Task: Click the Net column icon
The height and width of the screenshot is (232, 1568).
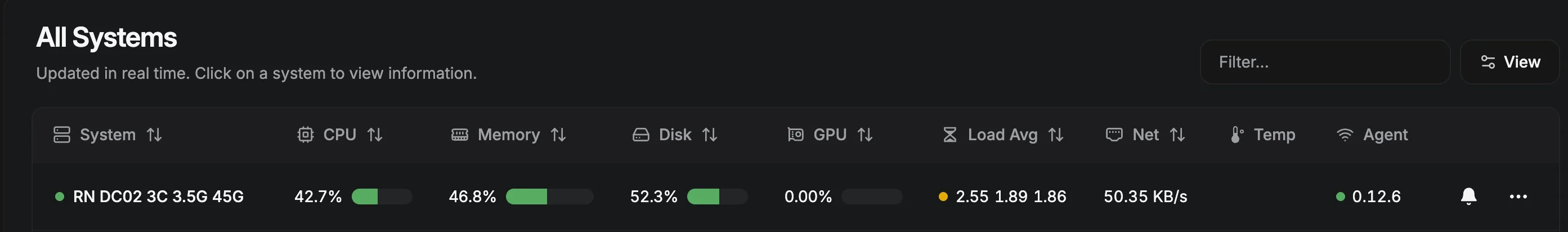Action: (x=1114, y=135)
